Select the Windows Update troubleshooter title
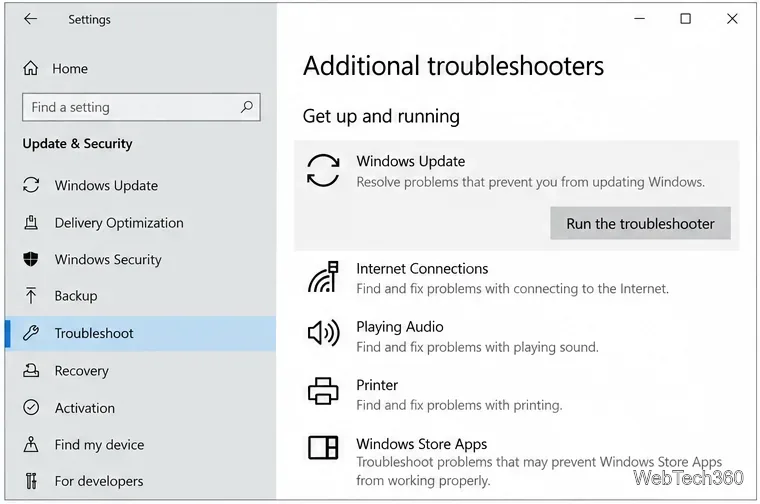The width and height of the screenshot is (760, 504). 411,161
